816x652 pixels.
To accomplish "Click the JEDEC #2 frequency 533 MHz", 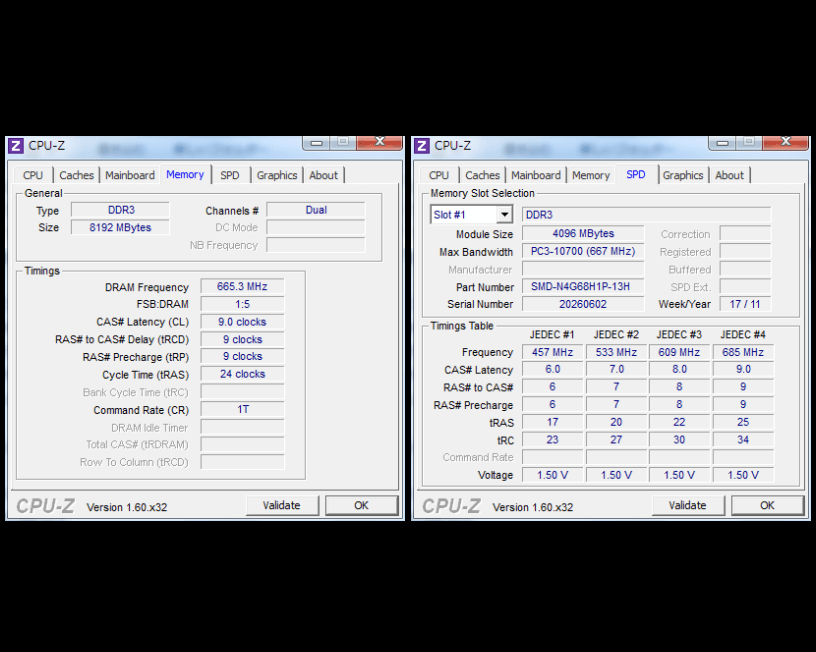I will (x=616, y=352).
